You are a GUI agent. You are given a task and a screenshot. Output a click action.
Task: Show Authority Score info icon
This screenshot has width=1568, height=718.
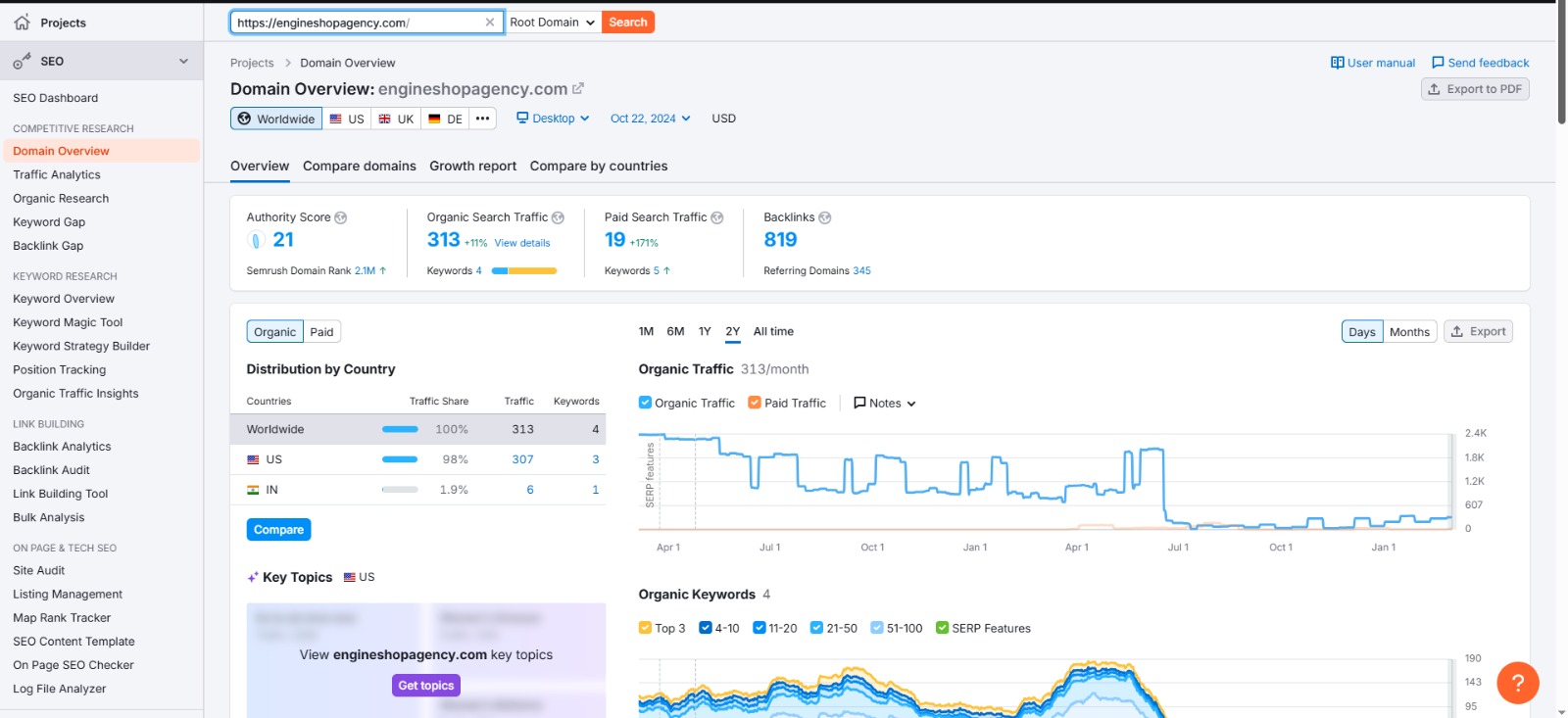(340, 217)
